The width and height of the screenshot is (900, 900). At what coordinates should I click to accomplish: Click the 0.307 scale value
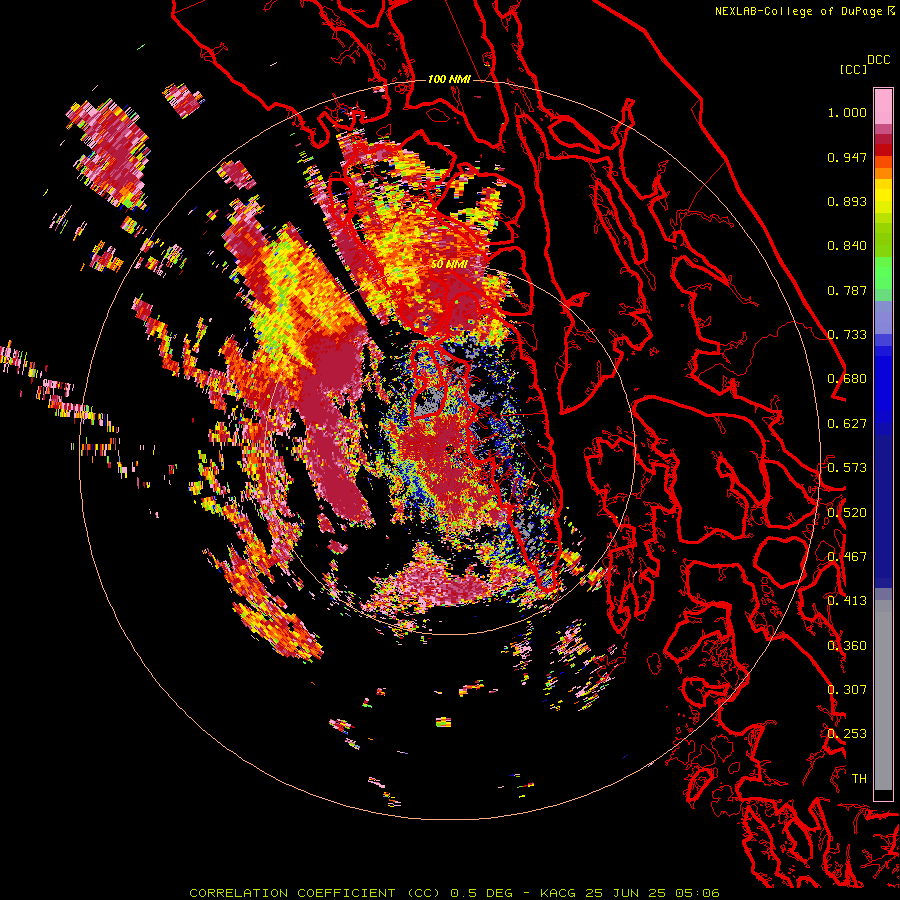pyautogui.click(x=847, y=689)
